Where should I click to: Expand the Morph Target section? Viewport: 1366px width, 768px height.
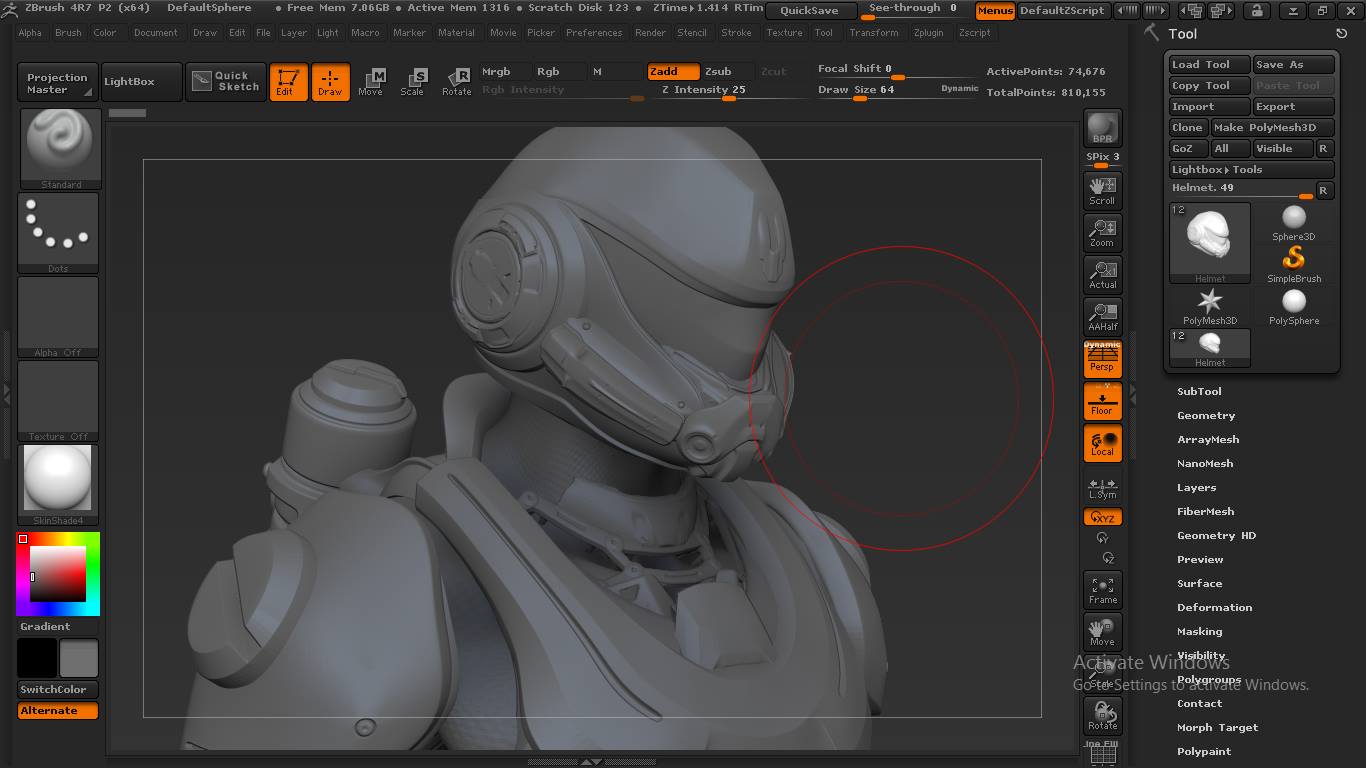[1217, 728]
